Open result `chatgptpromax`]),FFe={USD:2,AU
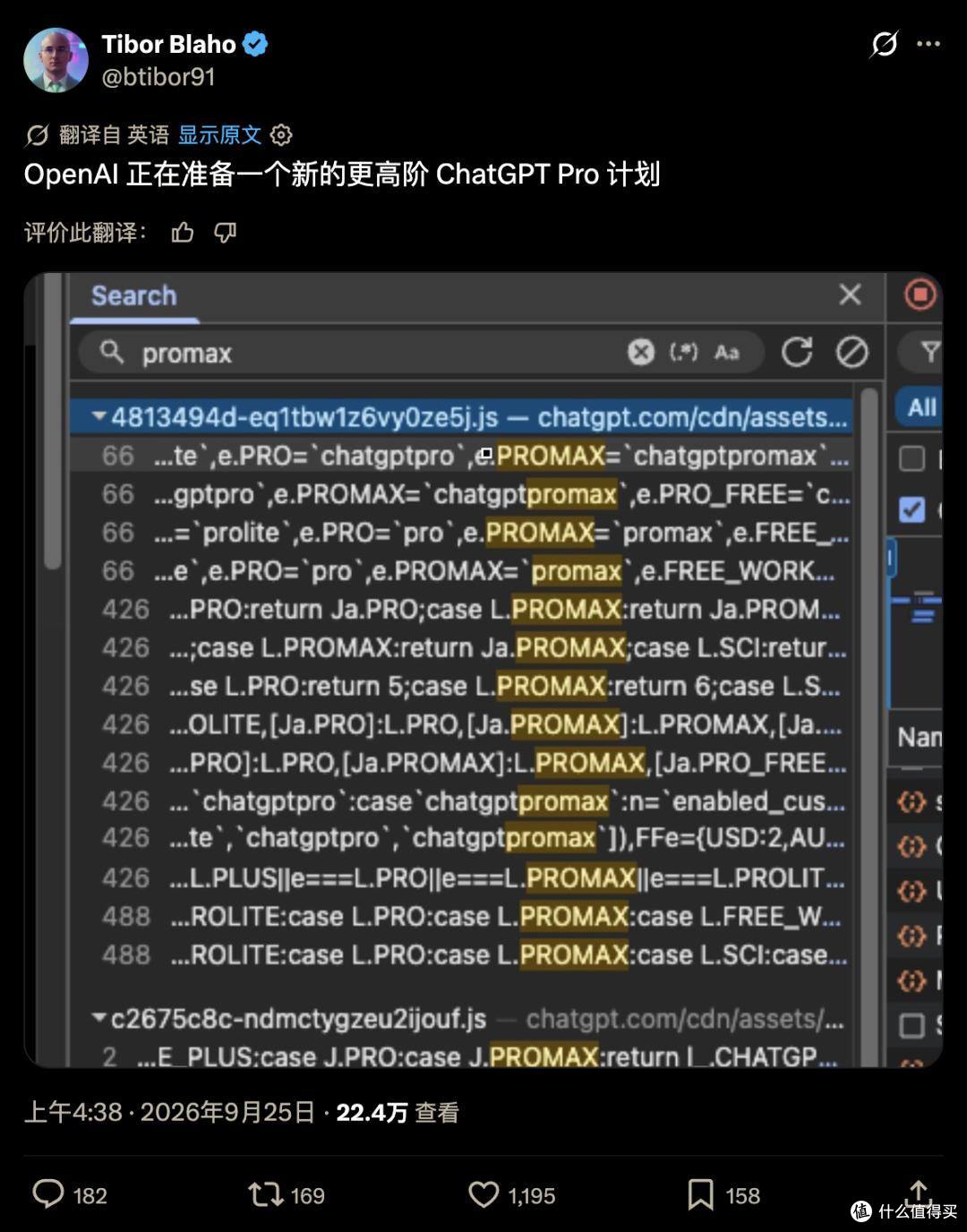967x1232 pixels. [463, 838]
